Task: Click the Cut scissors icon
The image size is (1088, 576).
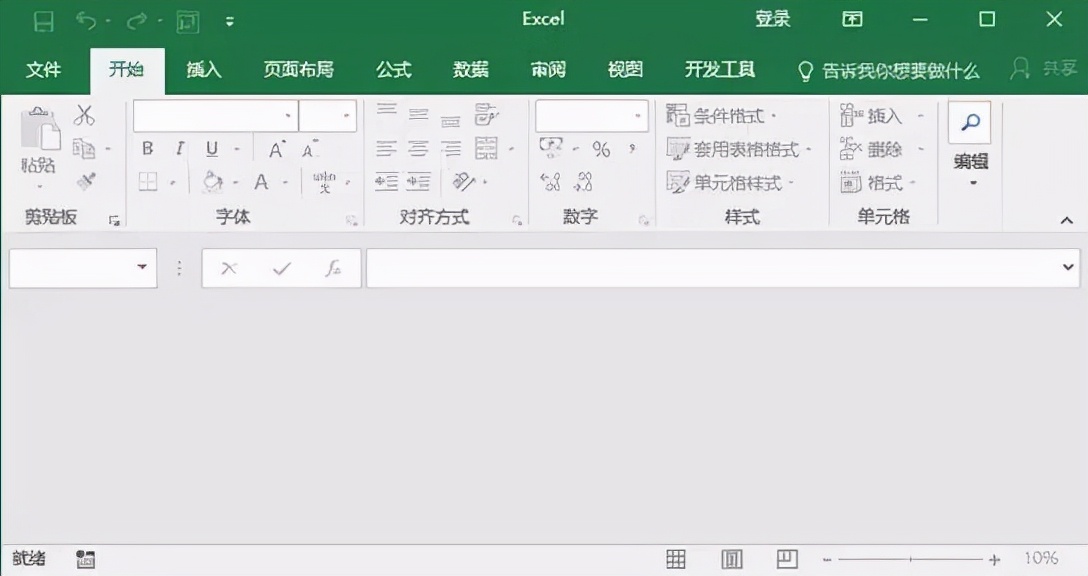Action: (x=84, y=115)
